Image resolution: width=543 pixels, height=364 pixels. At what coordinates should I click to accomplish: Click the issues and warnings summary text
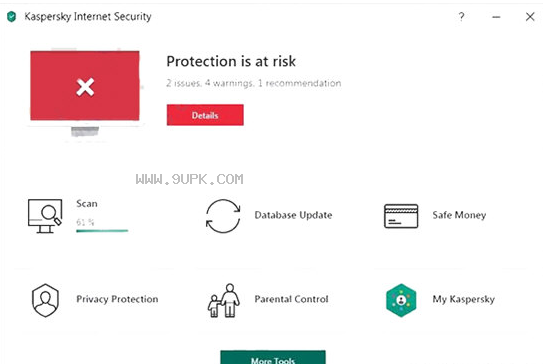click(x=253, y=83)
